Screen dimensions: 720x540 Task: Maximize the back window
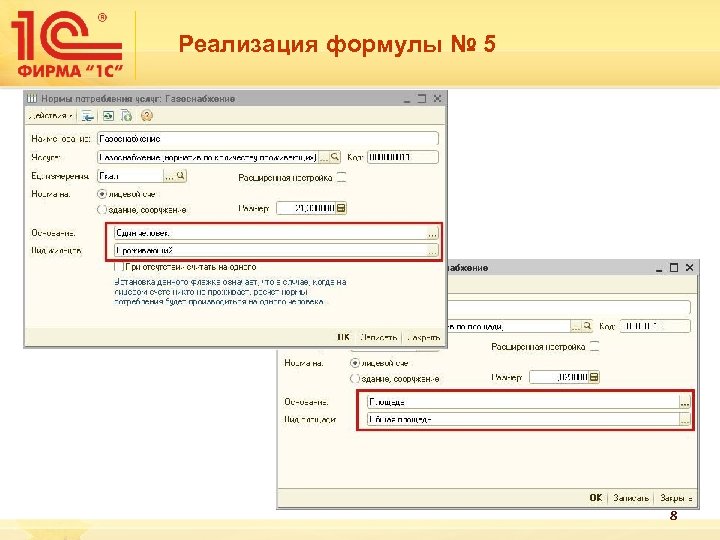[x=674, y=268]
